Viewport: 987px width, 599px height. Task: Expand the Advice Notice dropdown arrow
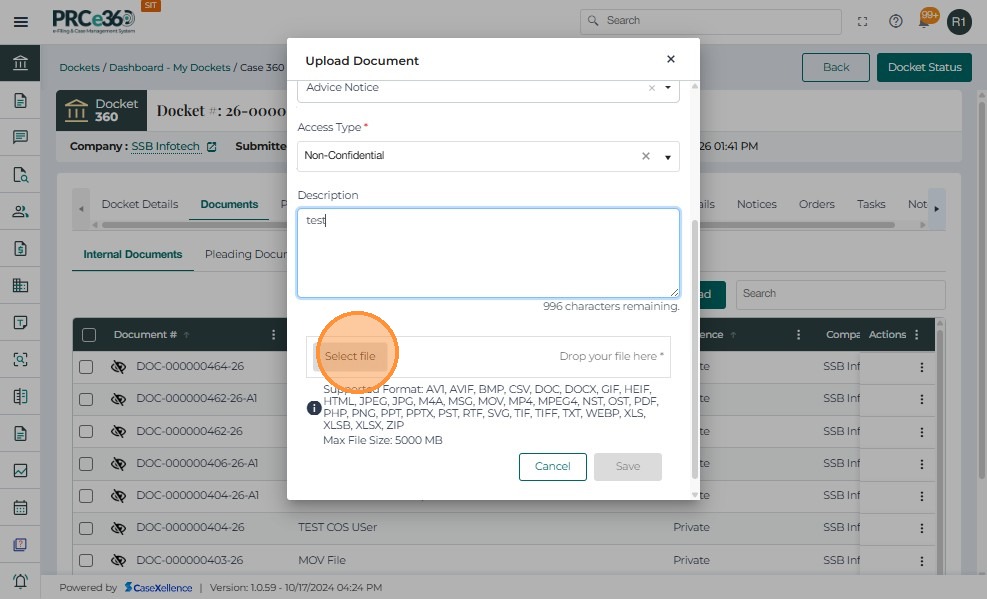668,87
